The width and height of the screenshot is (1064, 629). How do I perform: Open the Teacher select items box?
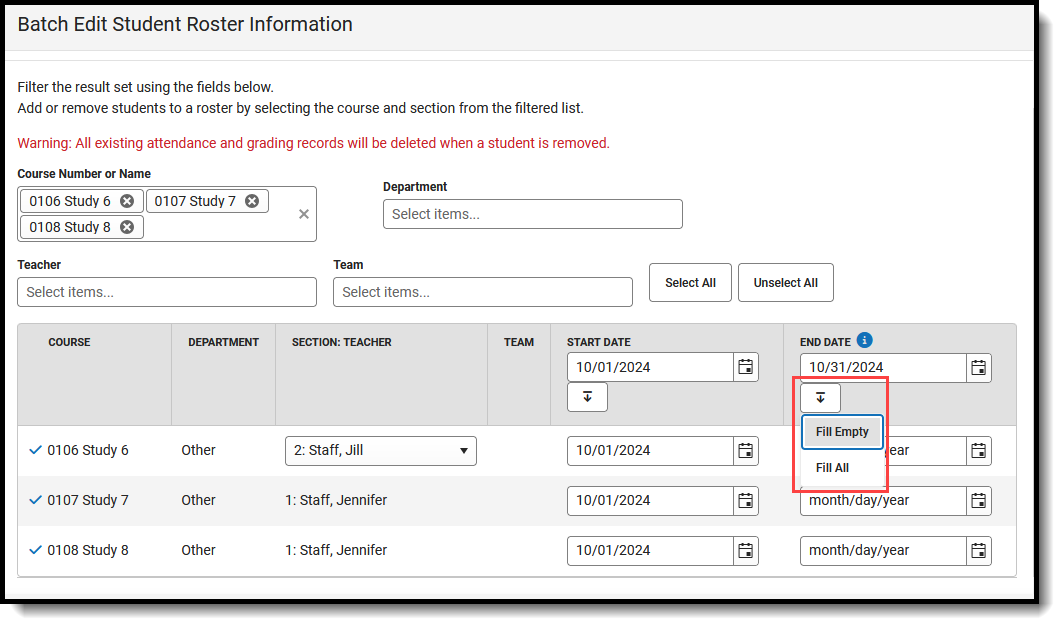[167, 292]
